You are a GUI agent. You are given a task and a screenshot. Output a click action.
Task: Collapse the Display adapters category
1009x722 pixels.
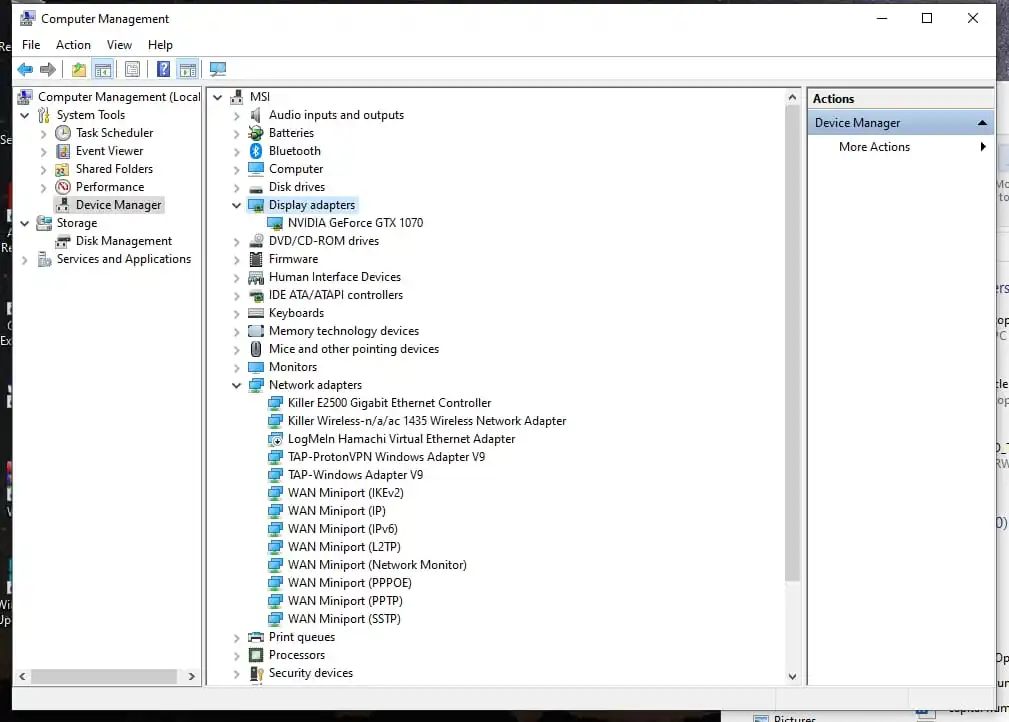click(236, 205)
